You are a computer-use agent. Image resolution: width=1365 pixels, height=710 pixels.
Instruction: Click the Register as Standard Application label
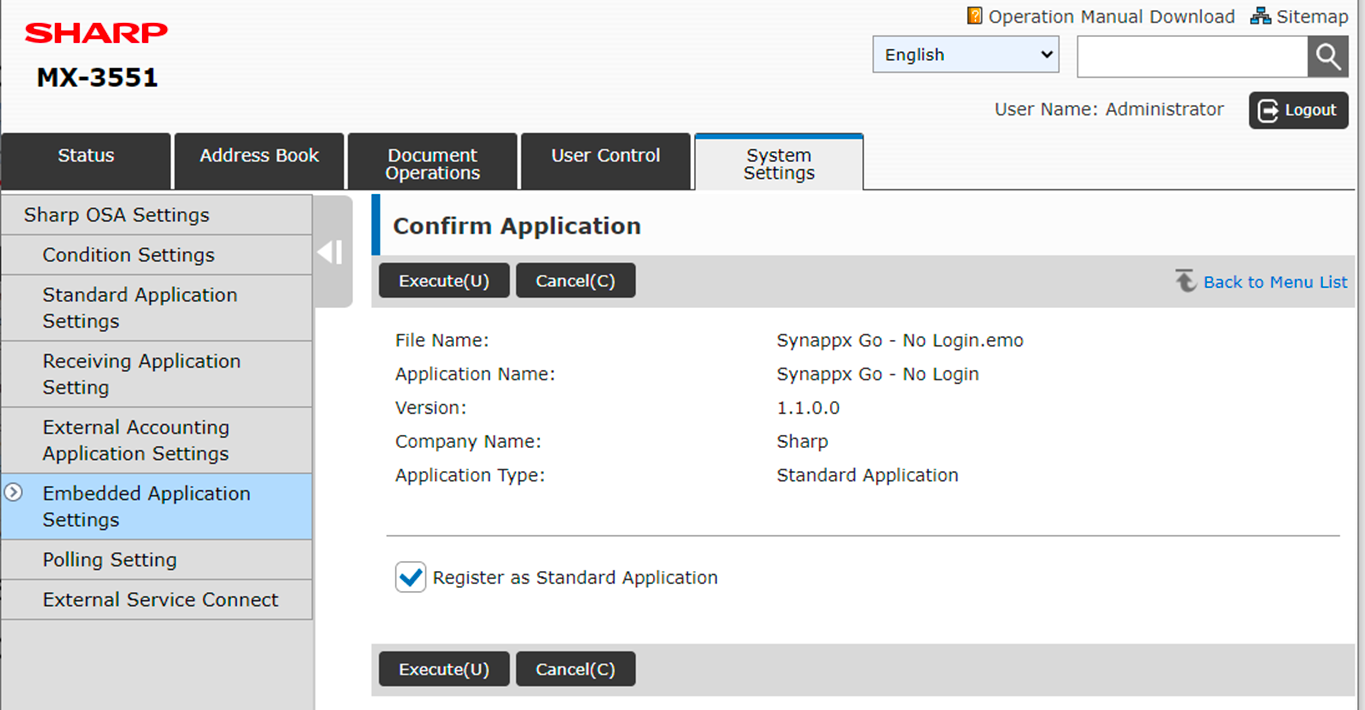(575, 577)
